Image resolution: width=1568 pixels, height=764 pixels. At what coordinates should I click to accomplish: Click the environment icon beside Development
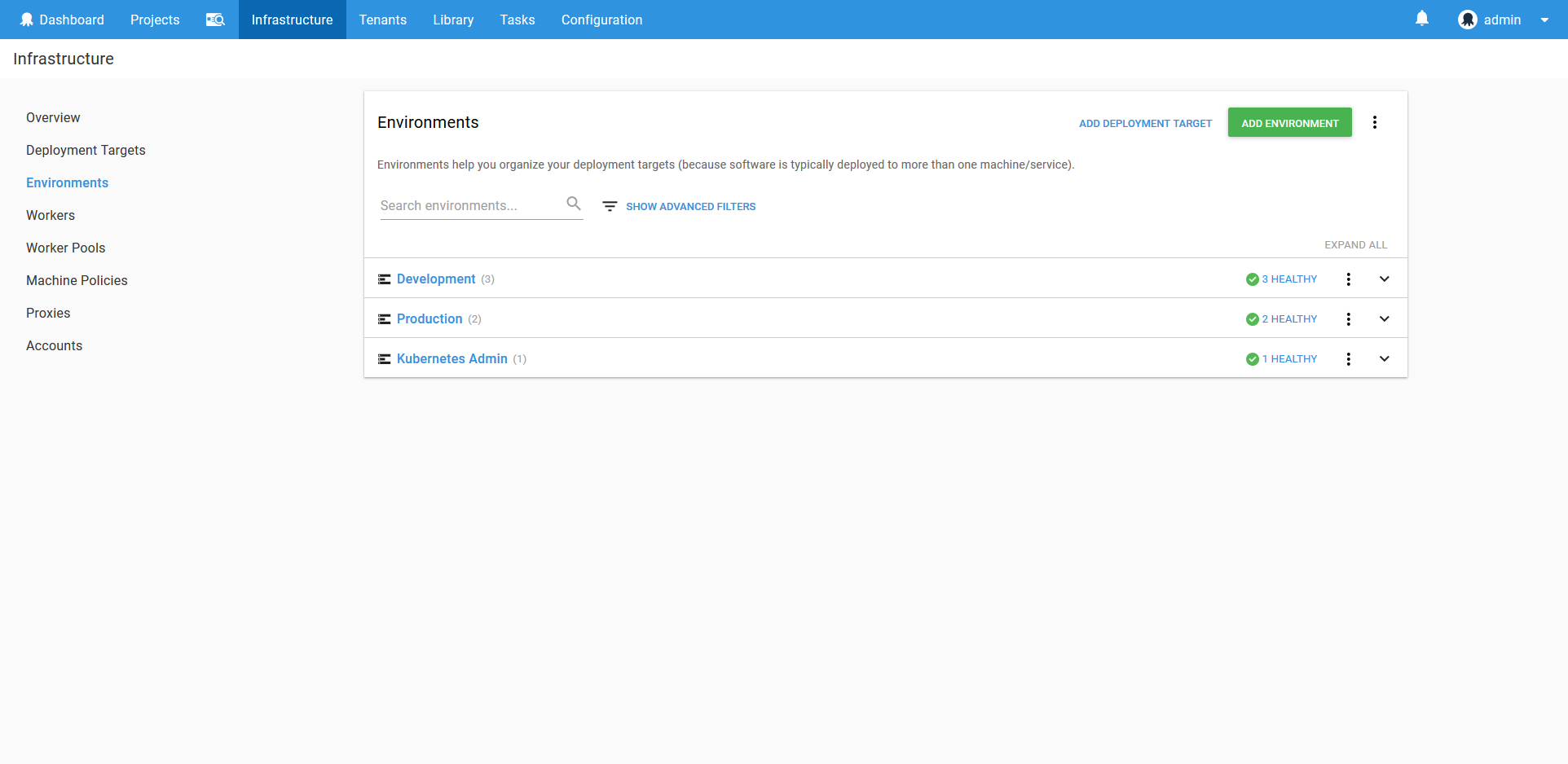coord(384,279)
